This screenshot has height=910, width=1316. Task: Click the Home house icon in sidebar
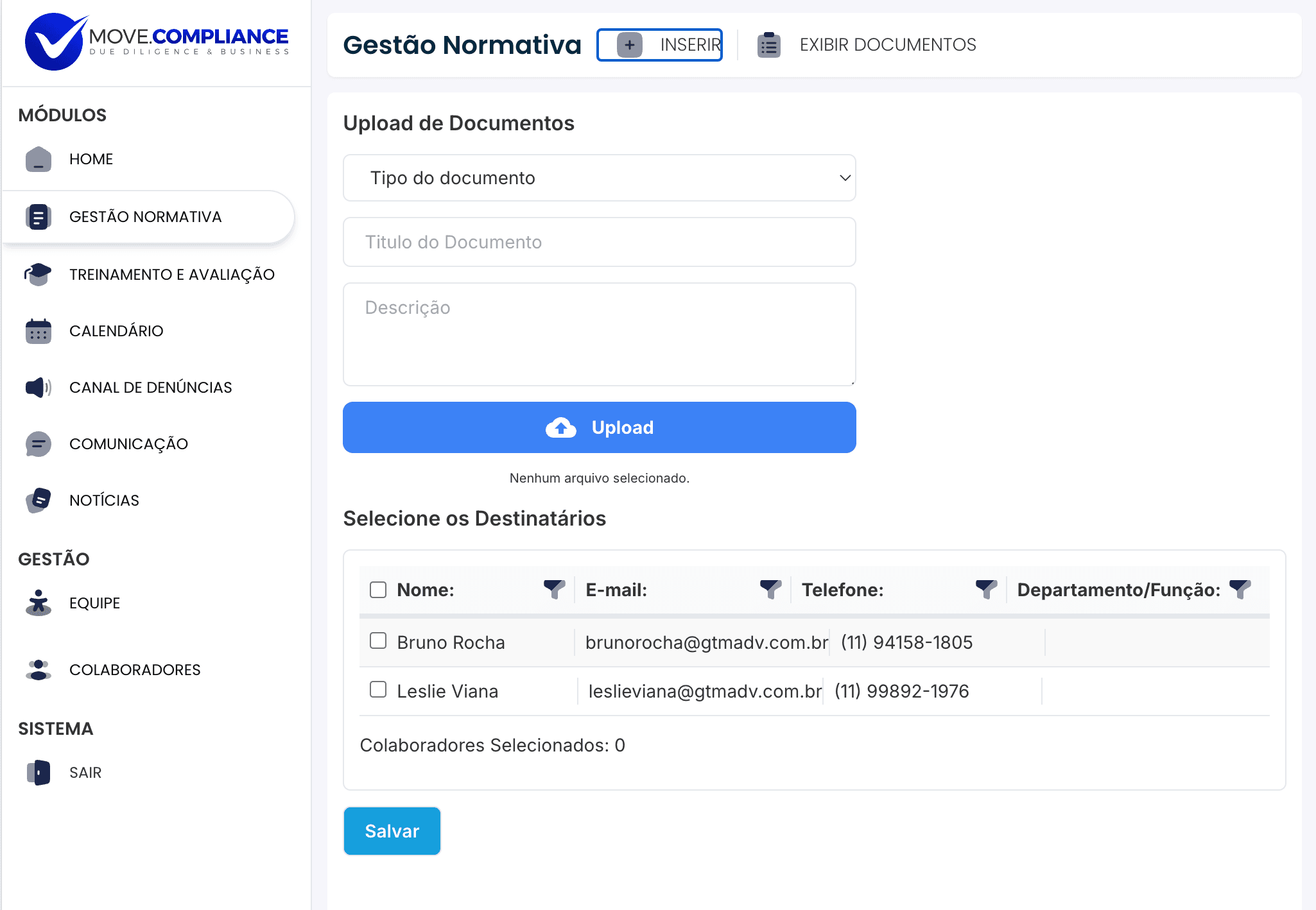point(38,159)
